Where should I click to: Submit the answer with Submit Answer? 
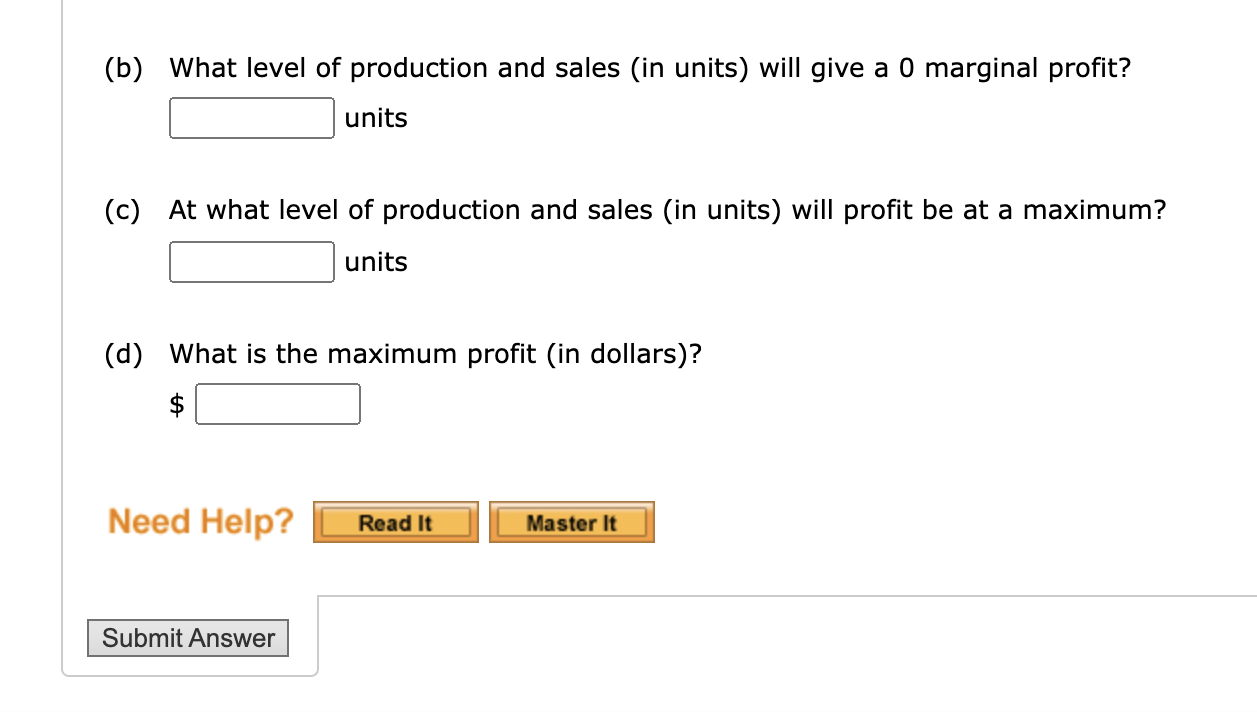pos(188,638)
